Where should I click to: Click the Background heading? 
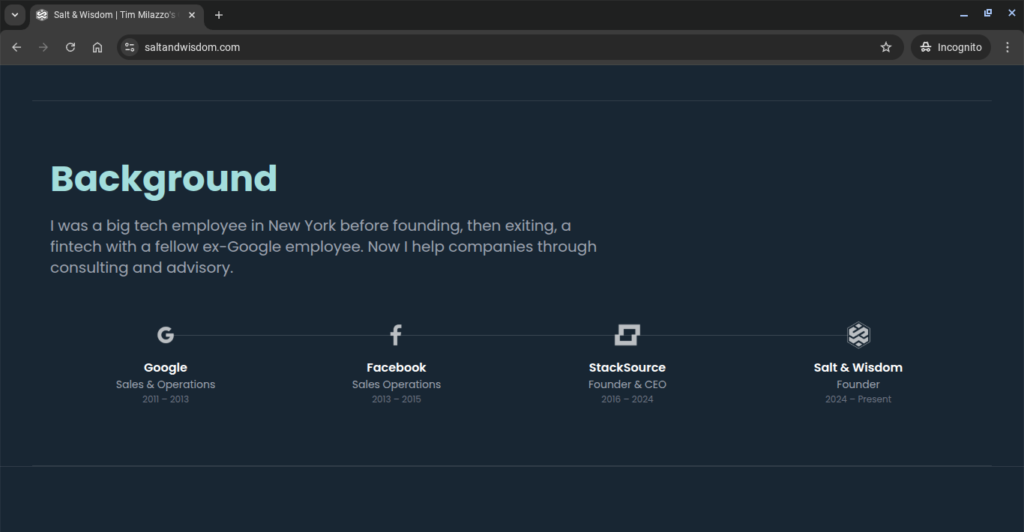point(164,179)
